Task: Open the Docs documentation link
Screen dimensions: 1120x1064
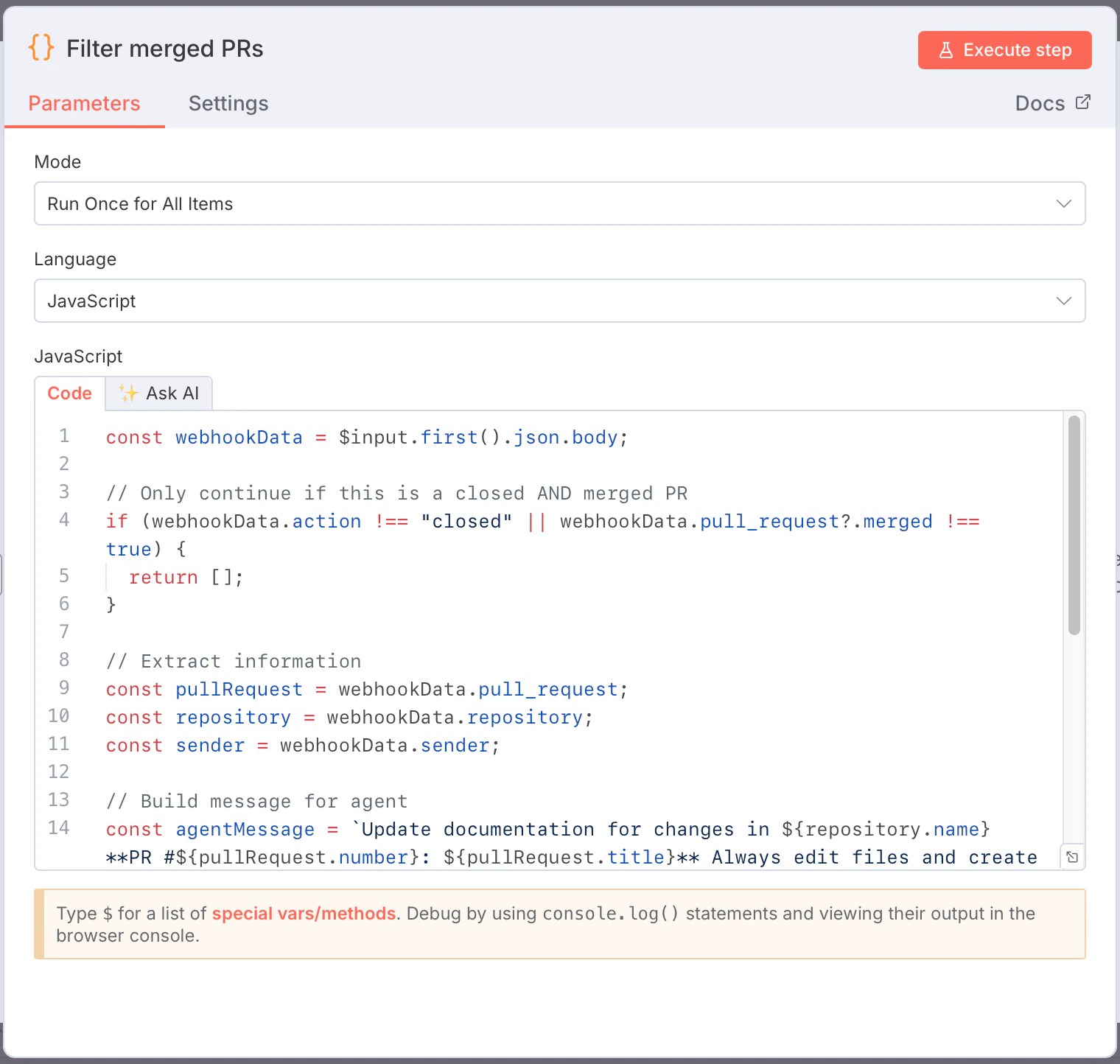Action: pyautogui.click(x=1040, y=102)
